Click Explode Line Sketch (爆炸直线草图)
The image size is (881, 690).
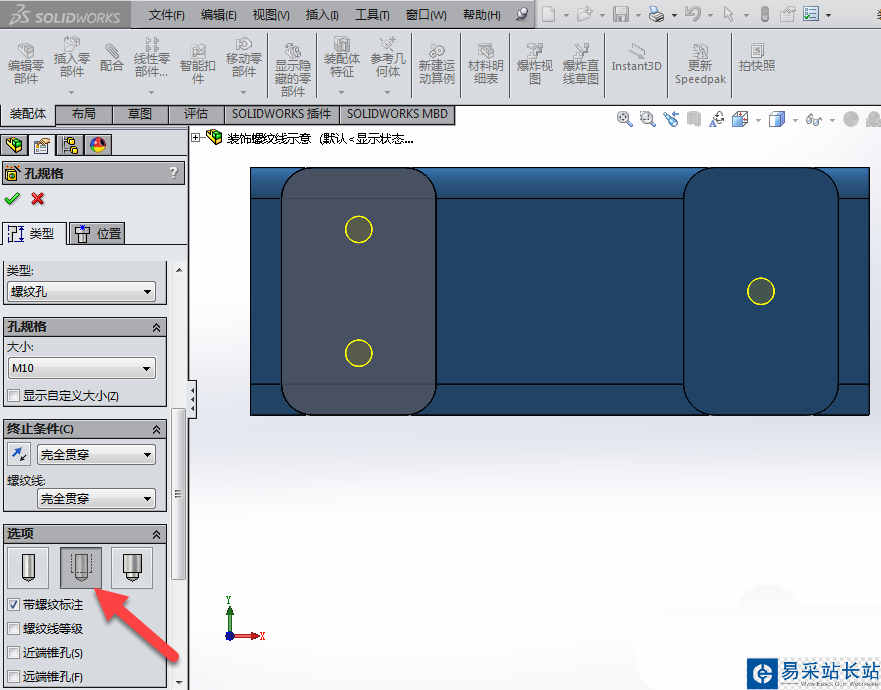click(x=580, y=63)
